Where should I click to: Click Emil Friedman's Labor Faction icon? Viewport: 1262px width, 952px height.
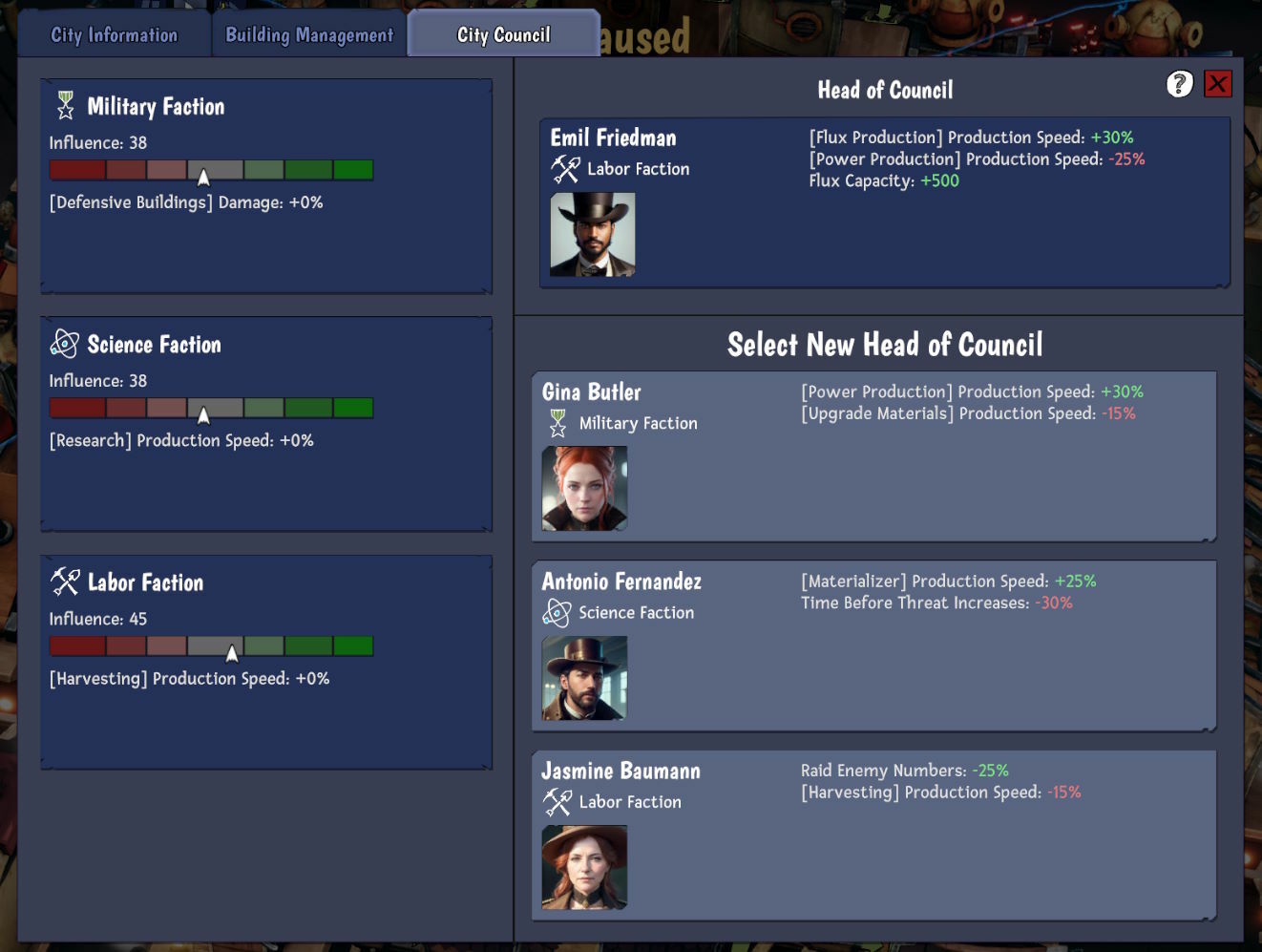click(x=566, y=169)
